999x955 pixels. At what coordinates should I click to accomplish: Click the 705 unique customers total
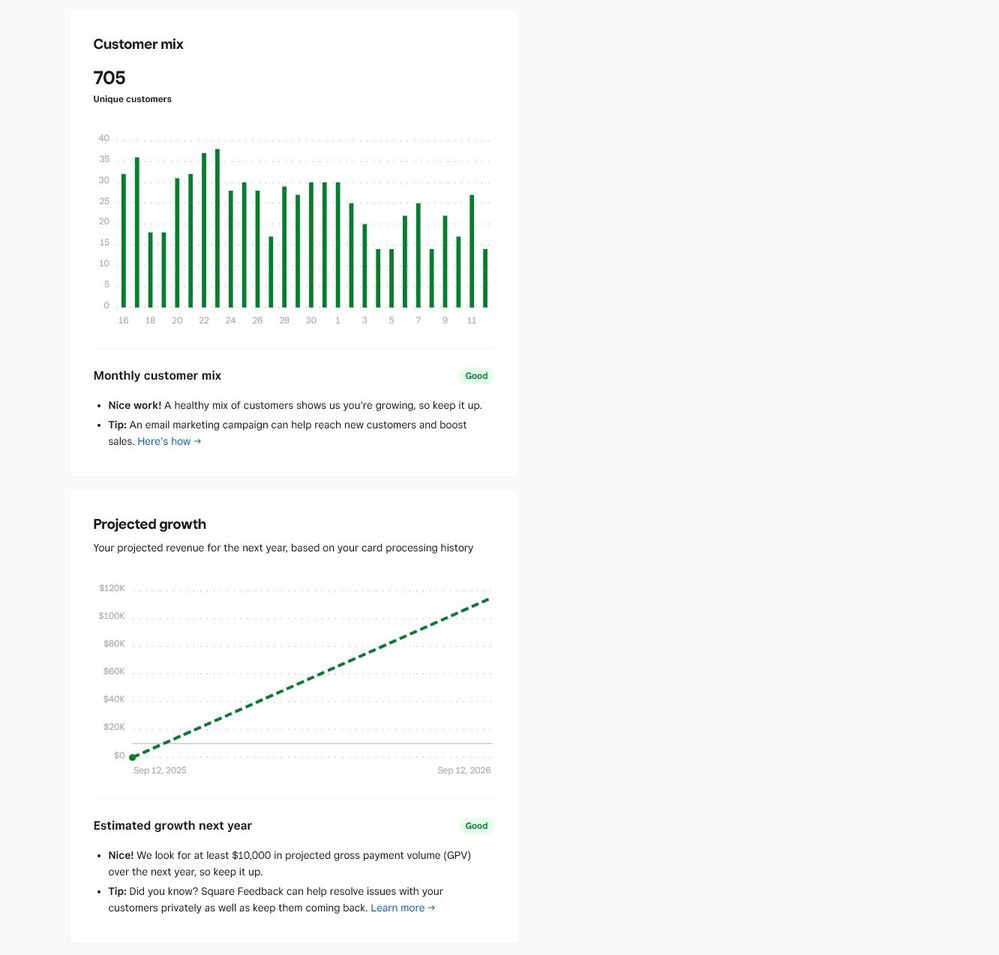click(x=109, y=78)
